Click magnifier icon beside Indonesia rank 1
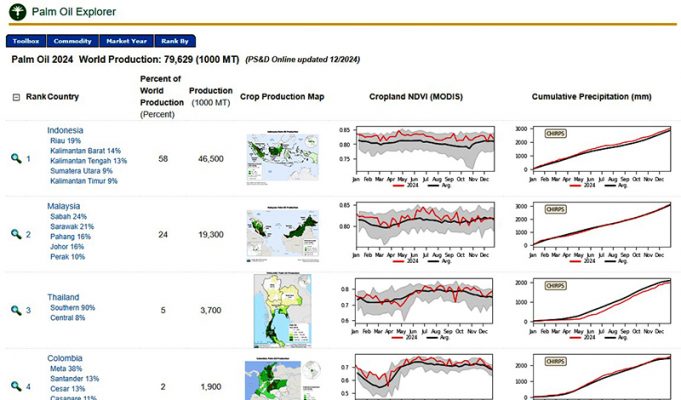This screenshot has width=681, height=400. 16,159
